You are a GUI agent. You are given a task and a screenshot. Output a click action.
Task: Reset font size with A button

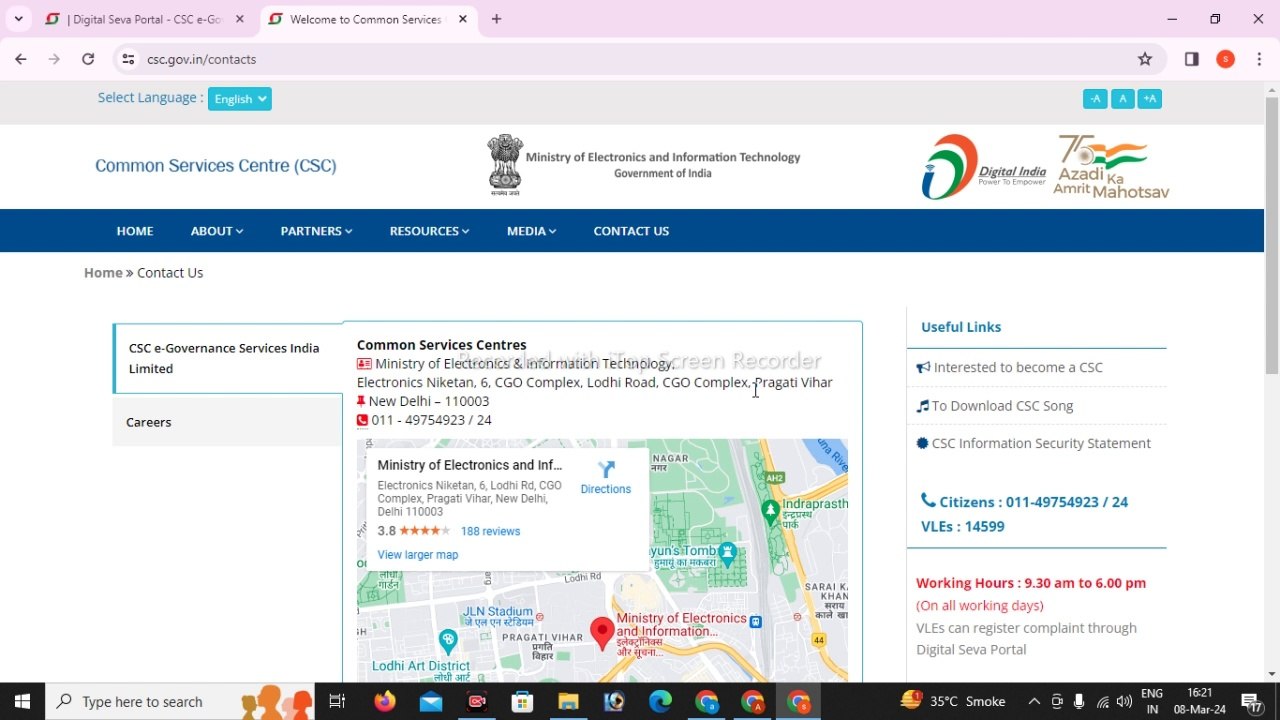click(1123, 98)
